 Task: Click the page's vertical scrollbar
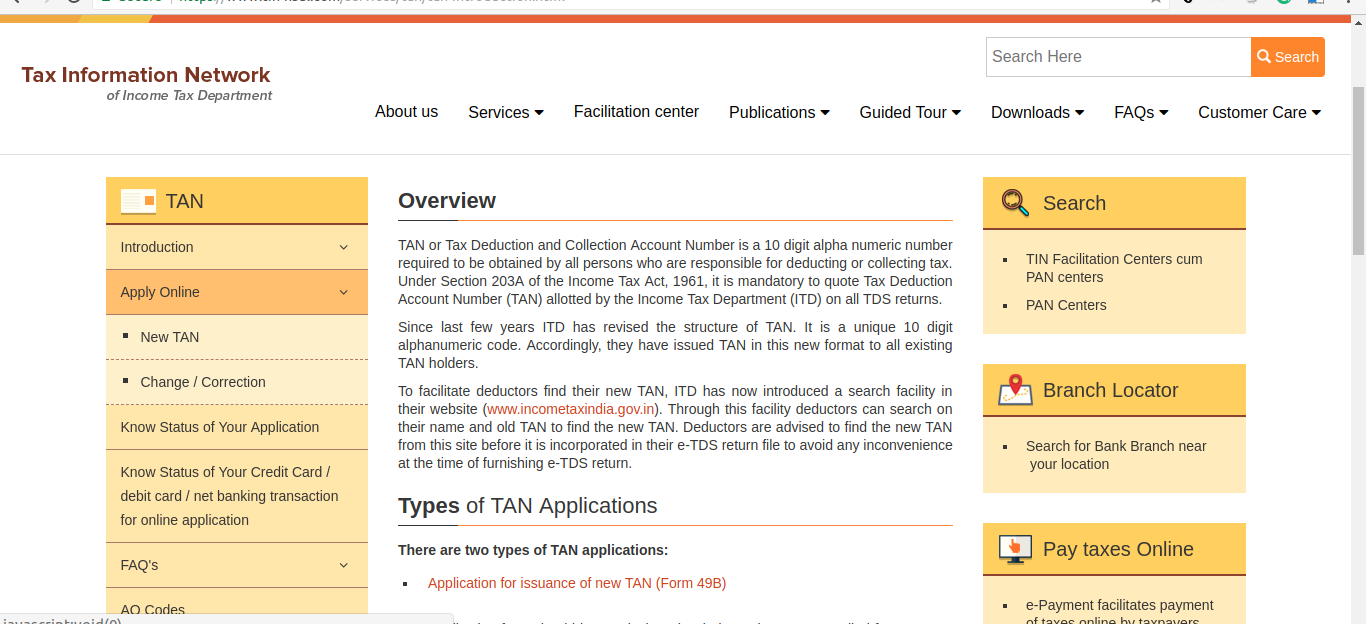[1358, 170]
